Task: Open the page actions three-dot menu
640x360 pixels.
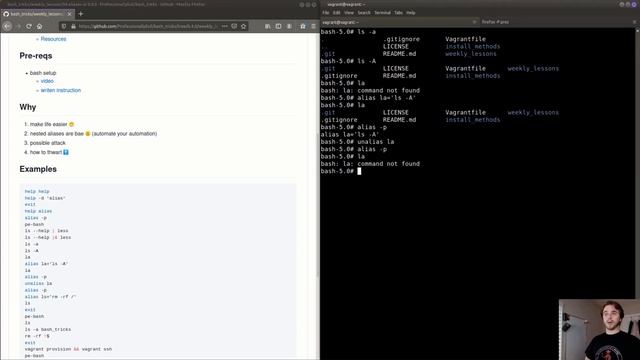Action: click(224, 26)
